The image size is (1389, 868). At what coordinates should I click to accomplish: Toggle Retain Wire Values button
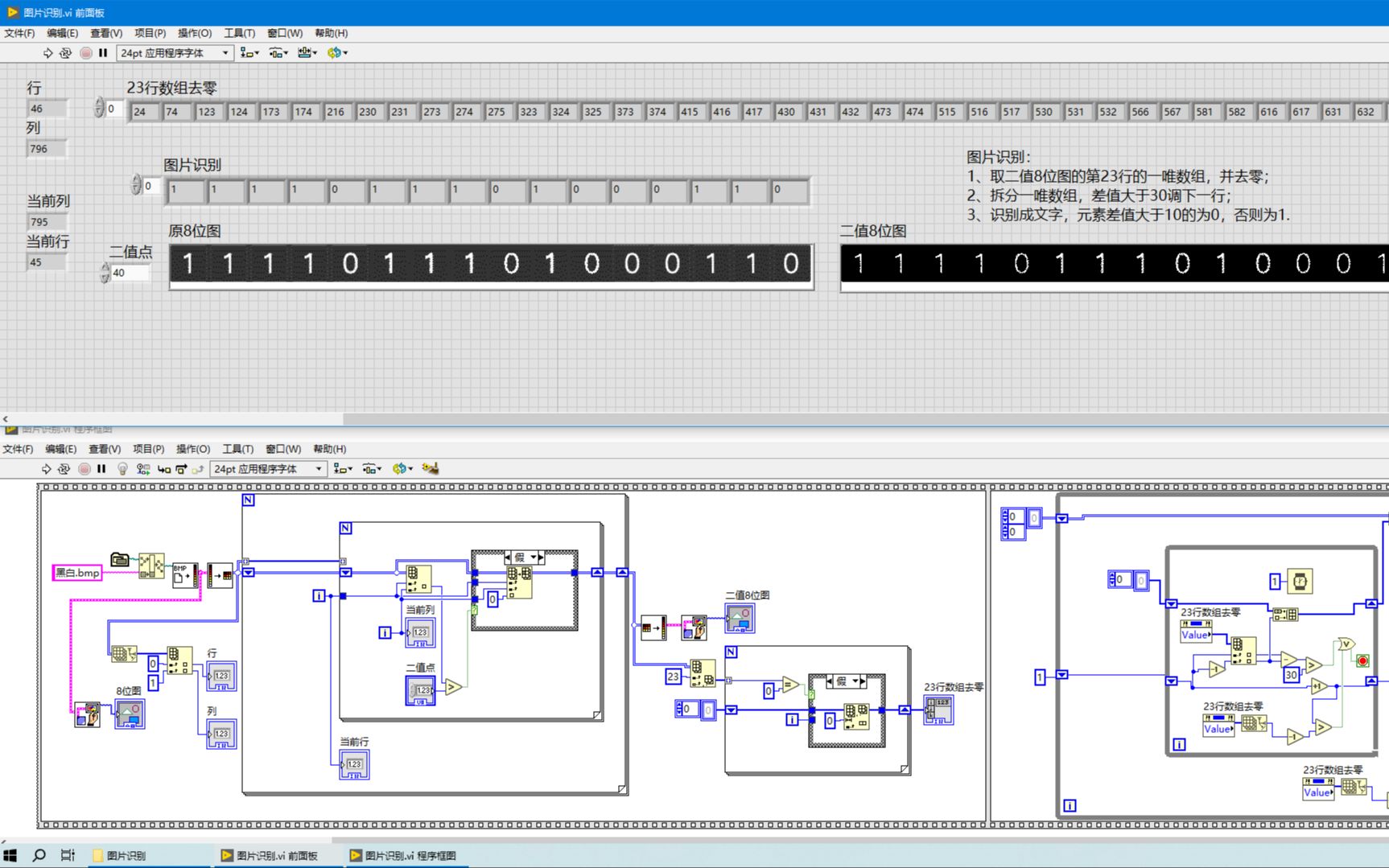coord(143,469)
